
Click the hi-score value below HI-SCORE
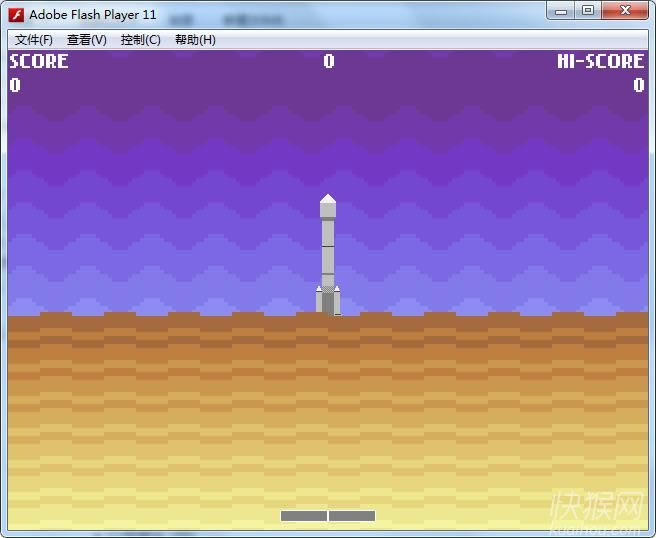pyautogui.click(x=638, y=85)
